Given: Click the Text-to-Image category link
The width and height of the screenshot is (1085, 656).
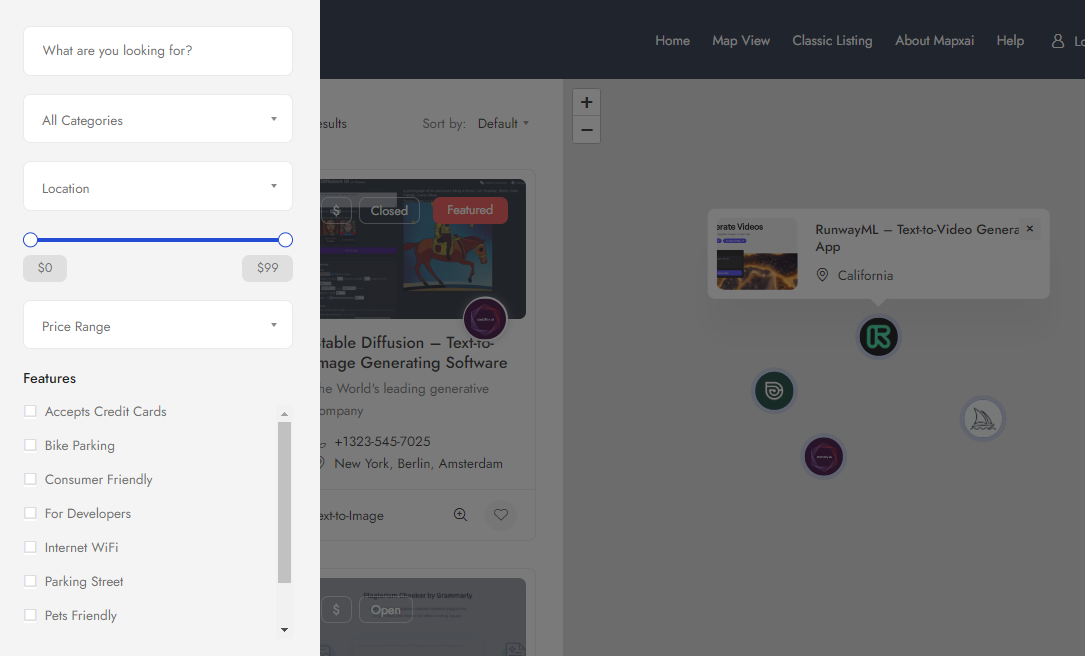Looking at the screenshot, I should coord(352,516).
